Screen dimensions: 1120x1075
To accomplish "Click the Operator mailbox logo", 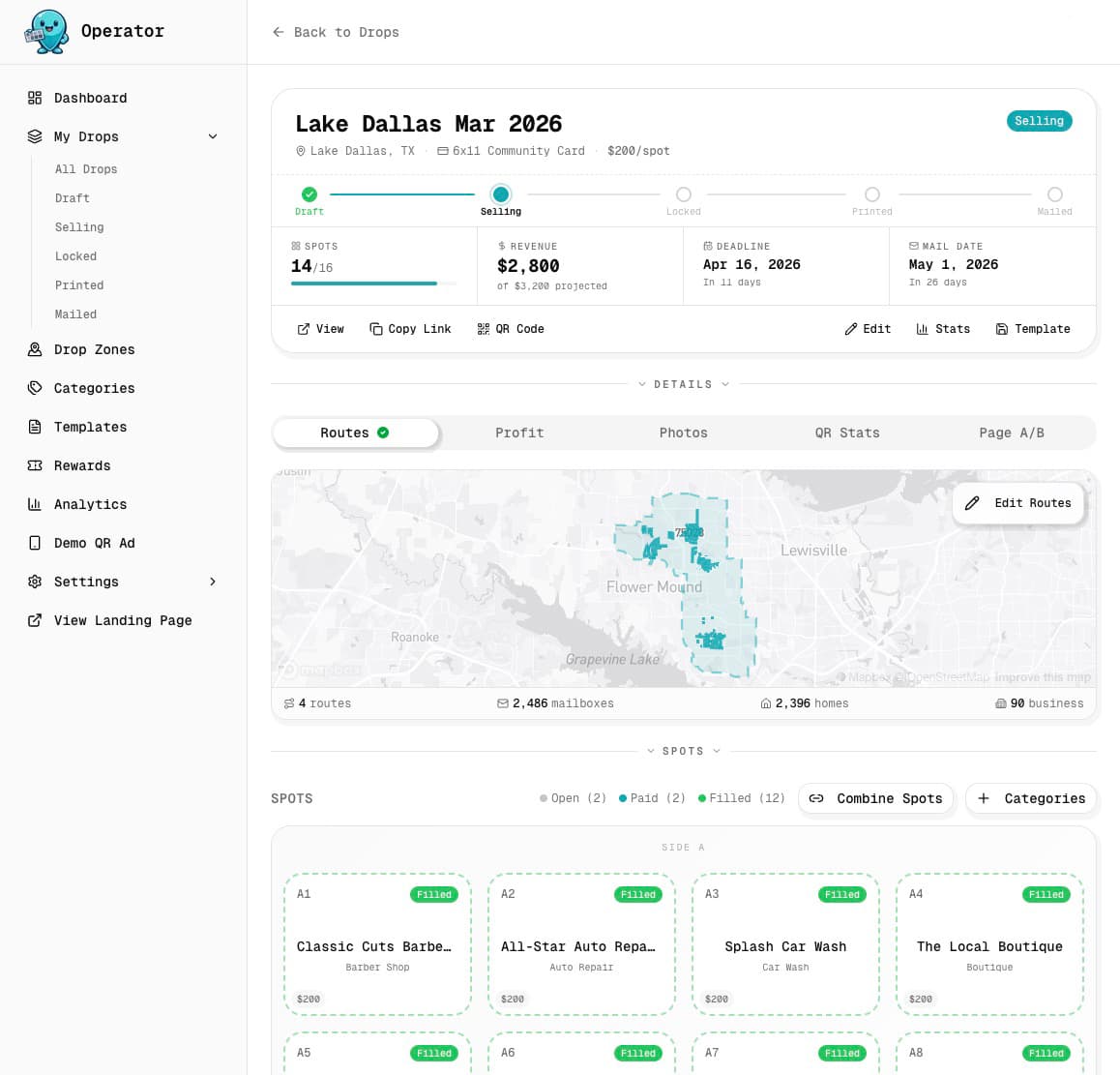I will point(46,31).
